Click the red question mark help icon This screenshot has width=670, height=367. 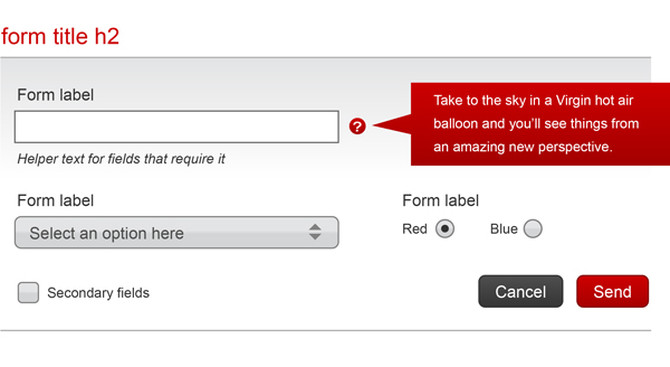(357, 126)
